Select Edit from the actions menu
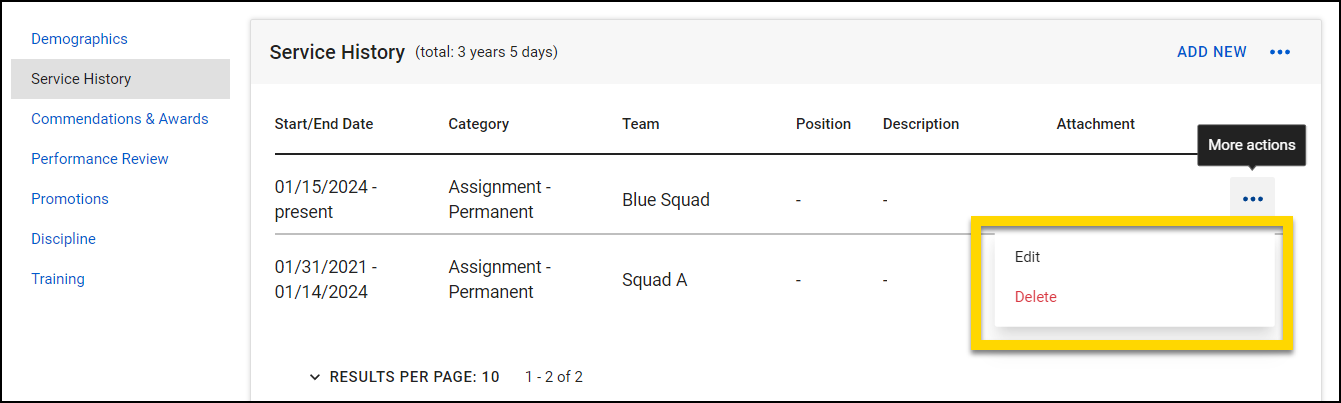The width and height of the screenshot is (1341, 403). tap(1028, 257)
